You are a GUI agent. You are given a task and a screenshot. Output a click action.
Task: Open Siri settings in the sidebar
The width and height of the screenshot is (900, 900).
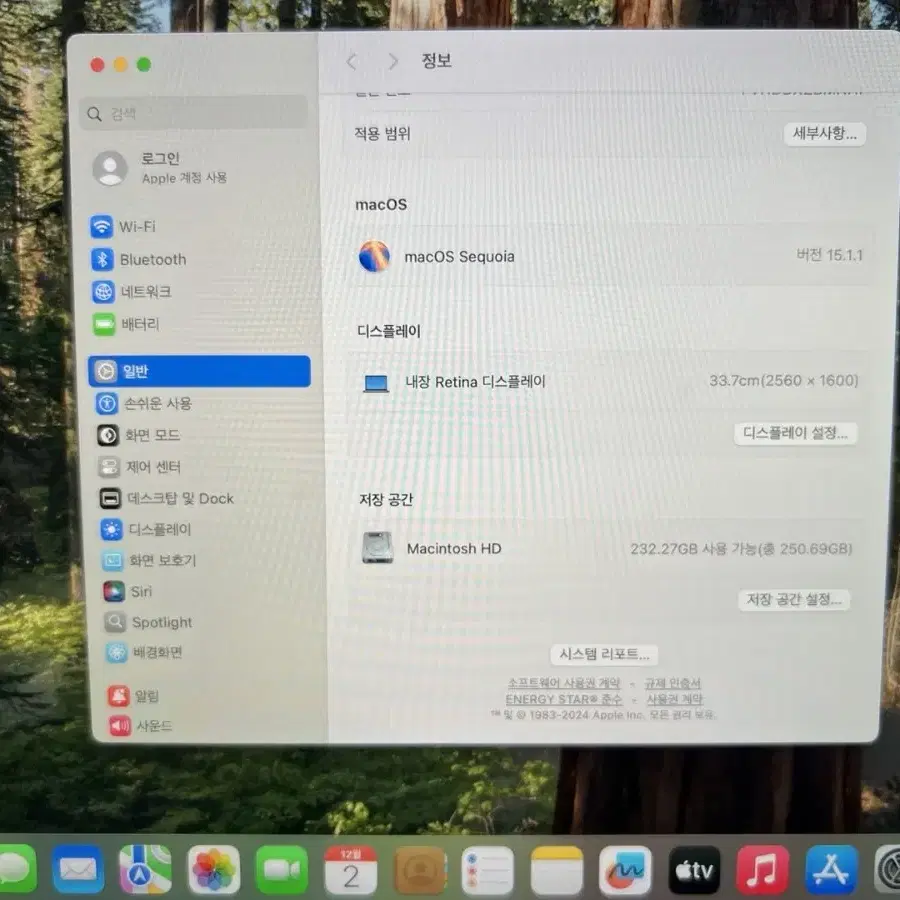pyautogui.click(x=127, y=591)
